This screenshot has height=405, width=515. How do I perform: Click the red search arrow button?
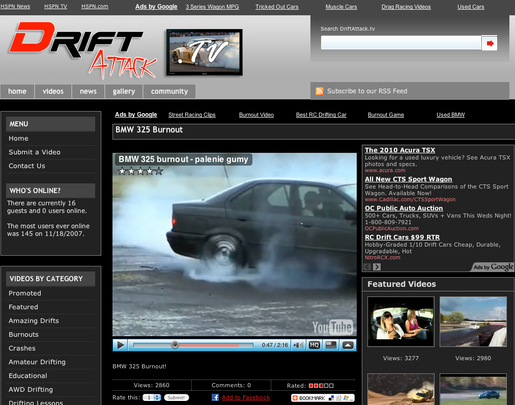pos(490,43)
